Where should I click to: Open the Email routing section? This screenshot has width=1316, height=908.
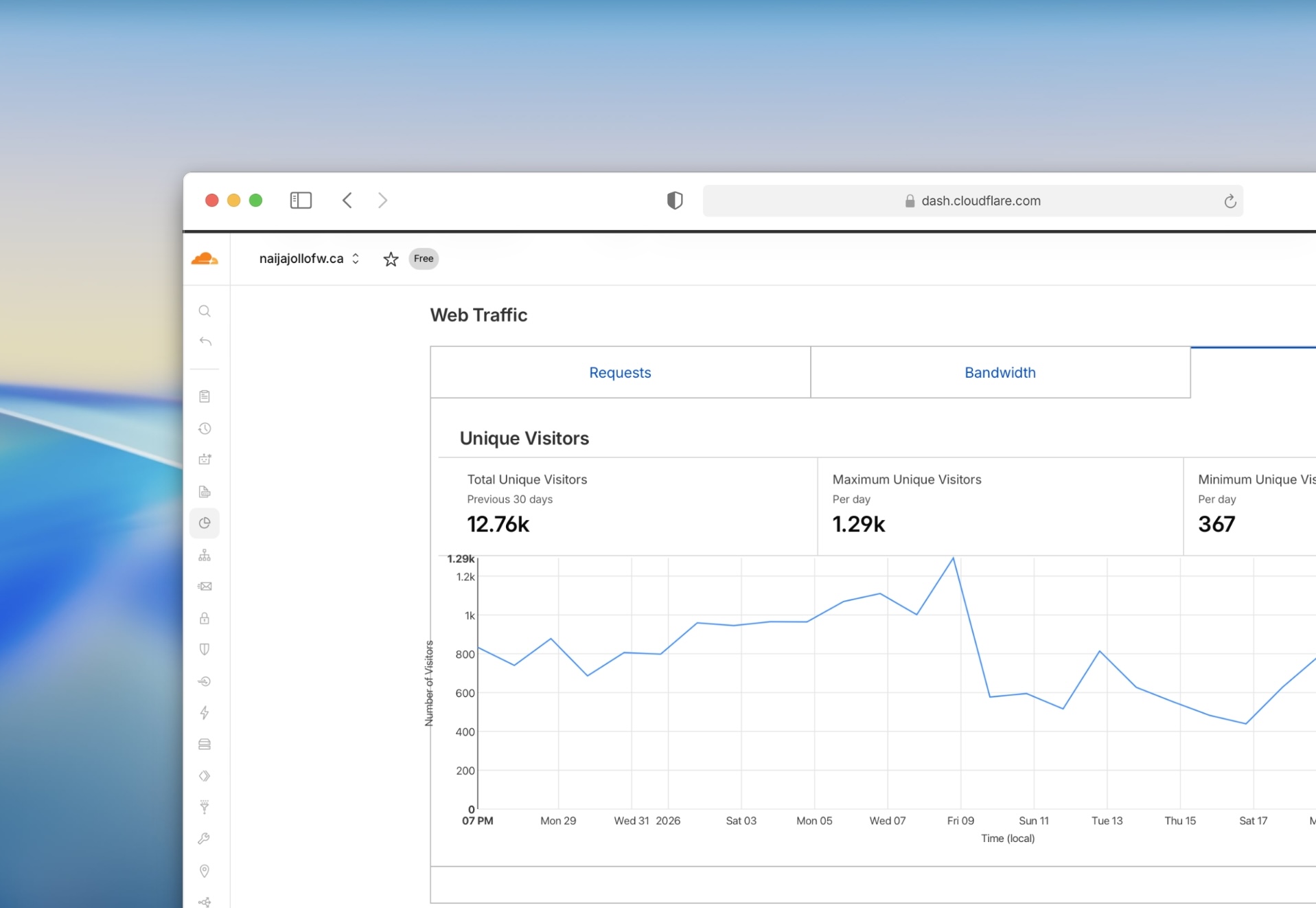(x=205, y=586)
